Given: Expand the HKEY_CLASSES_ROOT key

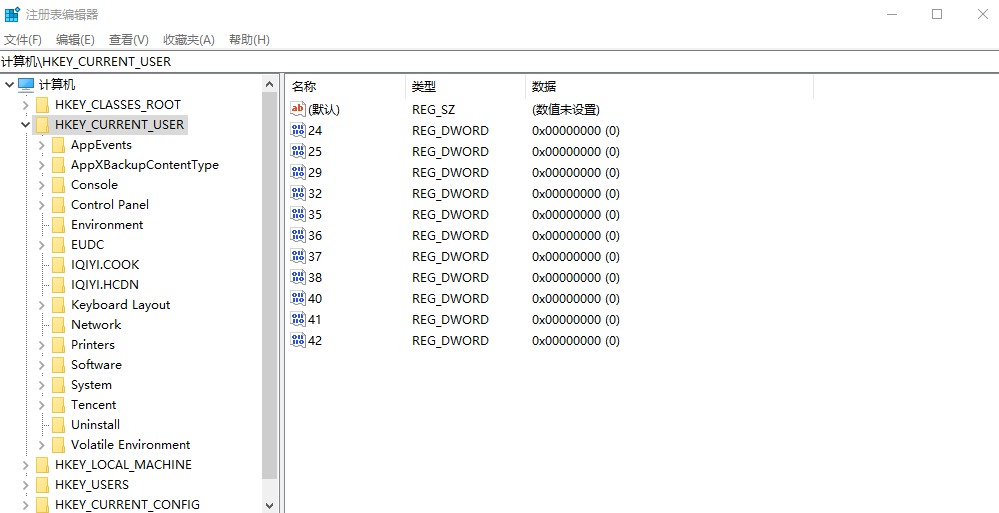Looking at the screenshot, I should pos(25,105).
